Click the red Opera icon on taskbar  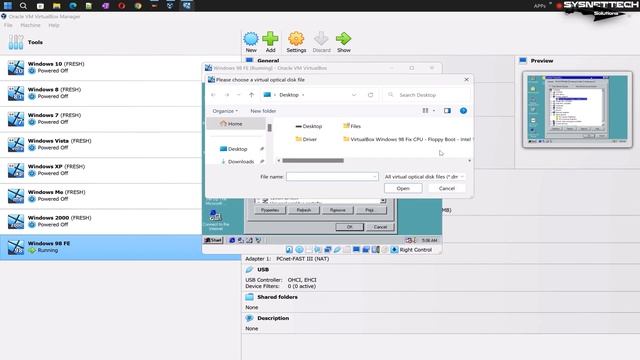(121, 5)
